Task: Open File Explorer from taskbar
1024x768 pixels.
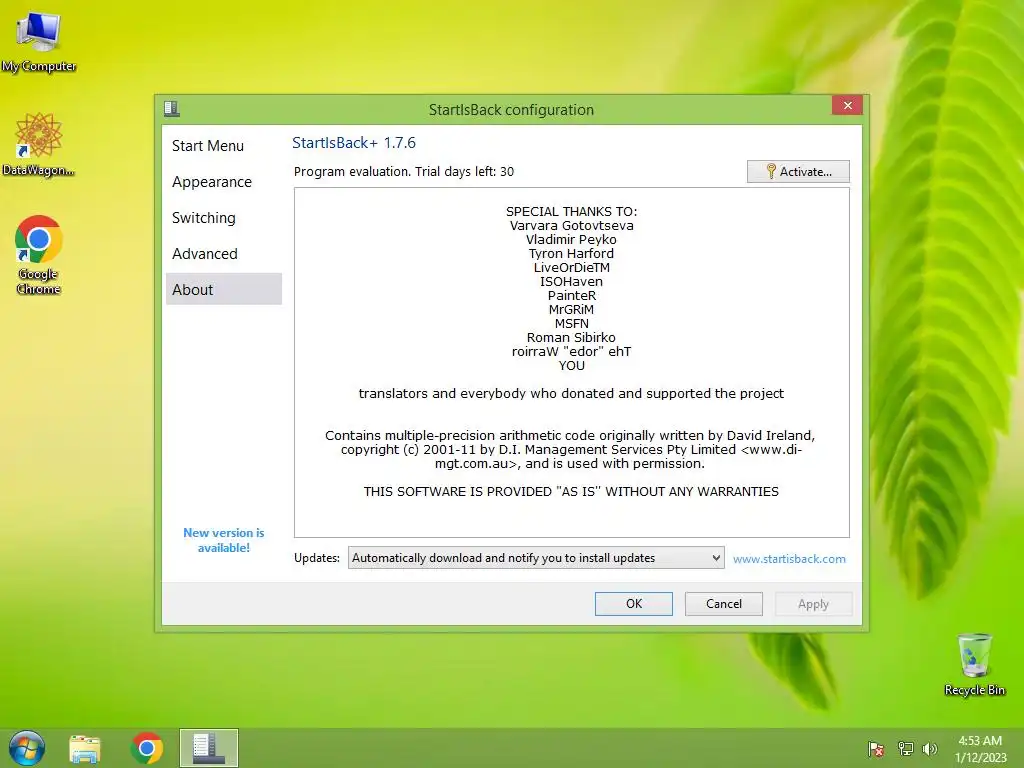Action: point(85,748)
